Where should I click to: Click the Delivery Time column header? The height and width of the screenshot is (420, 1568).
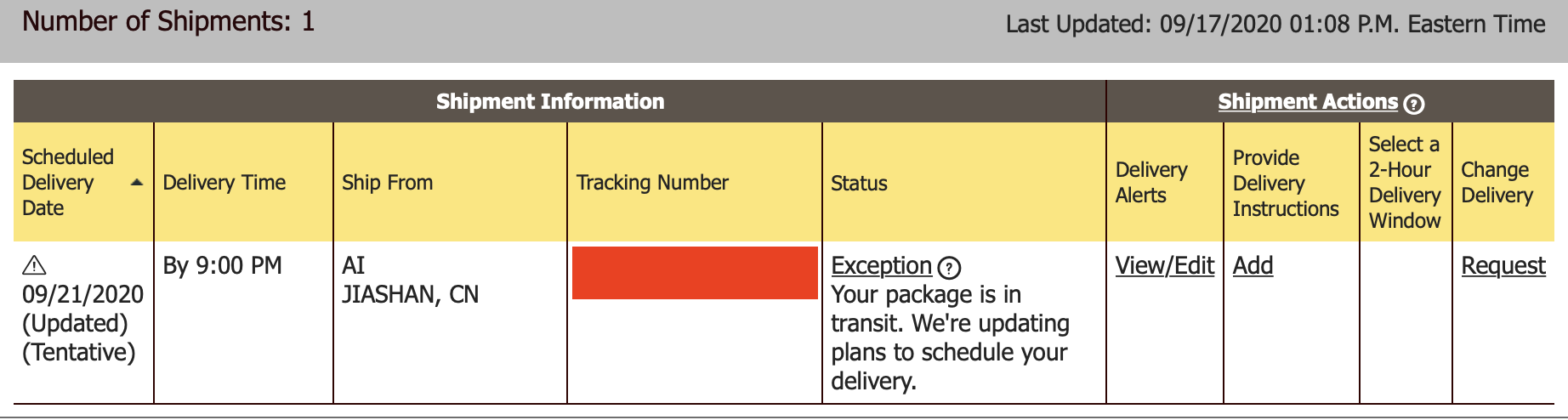coord(244,182)
